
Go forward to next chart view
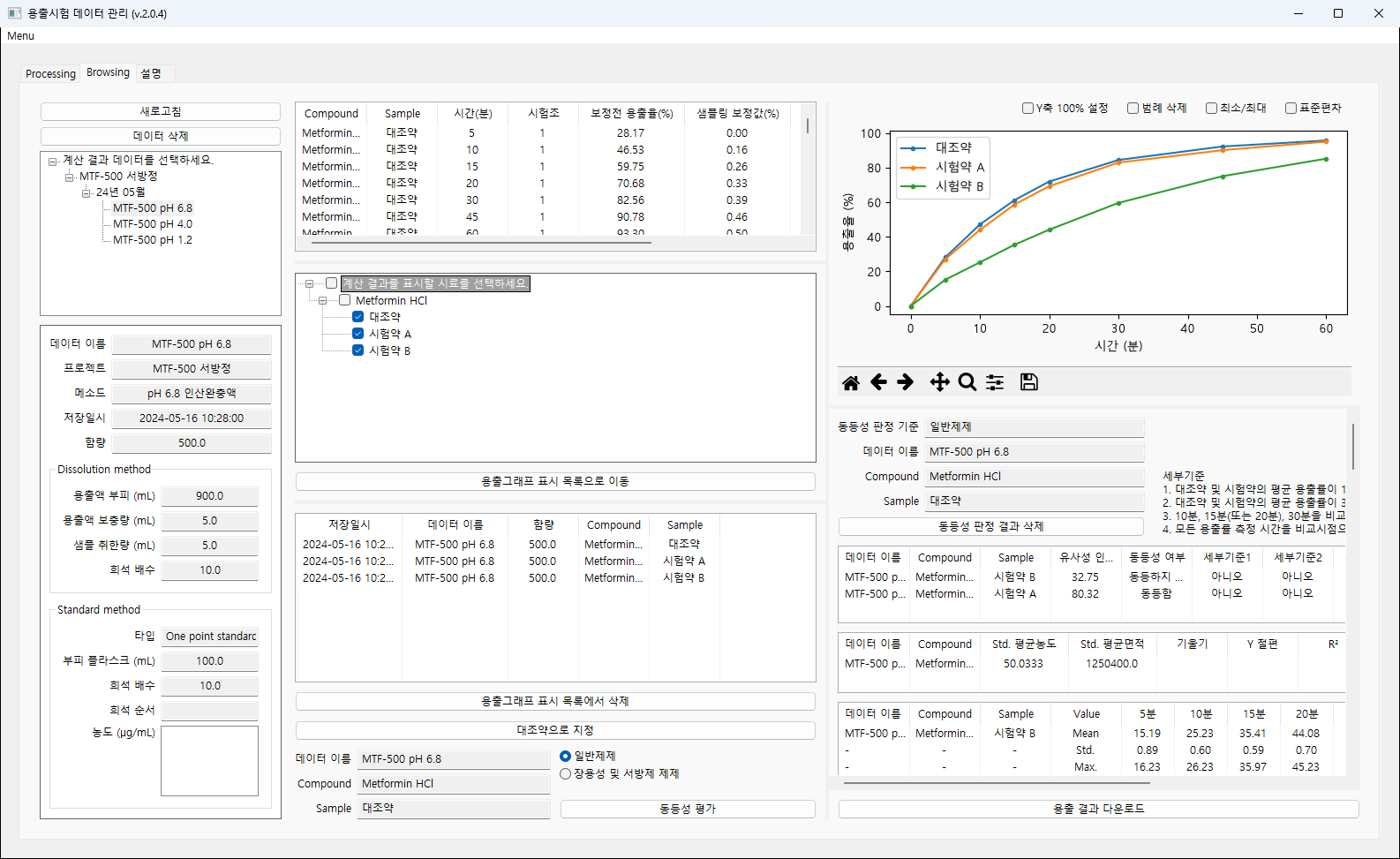[906, 382]
